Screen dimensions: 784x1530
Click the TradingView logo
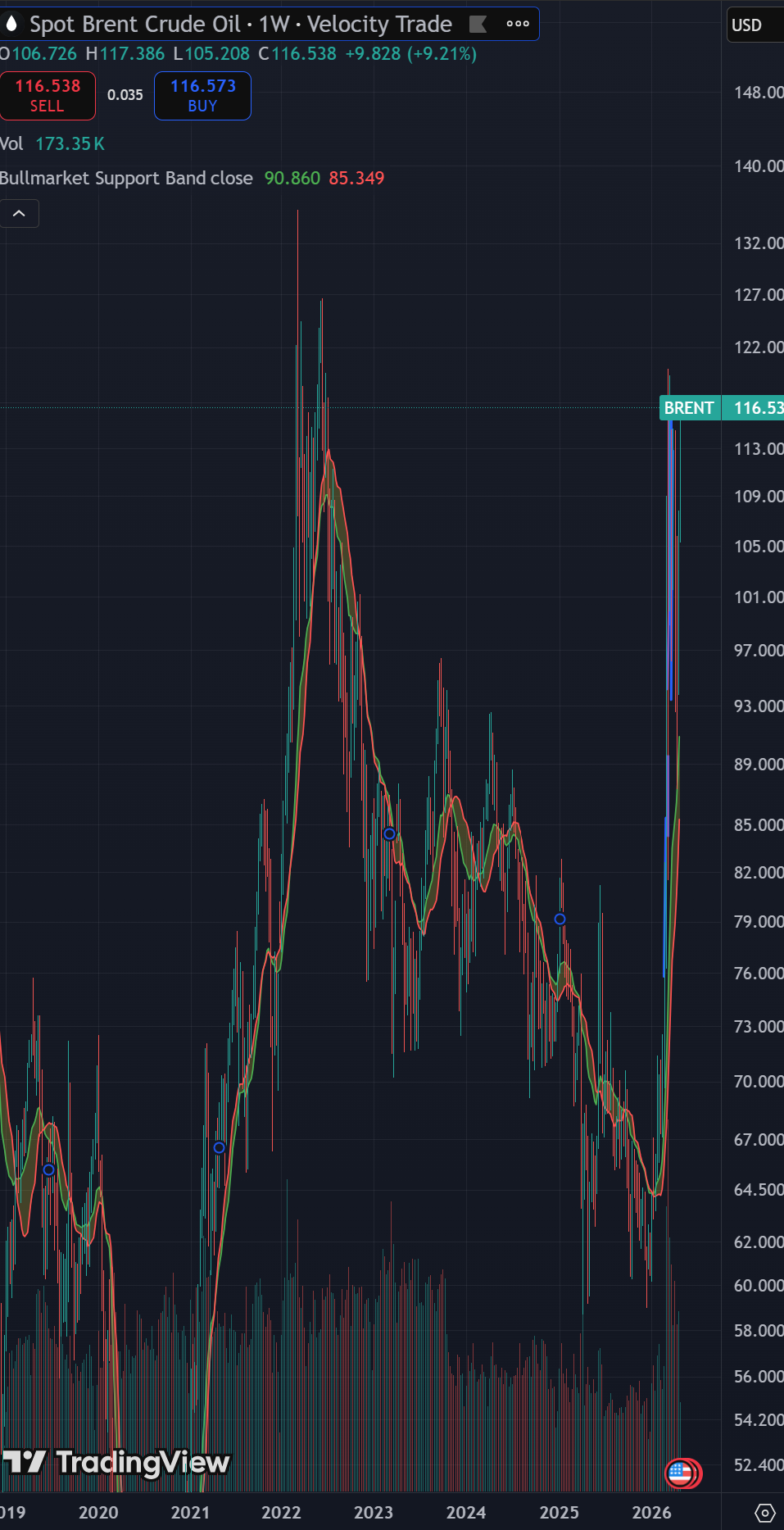click(x=116, y=1463)
